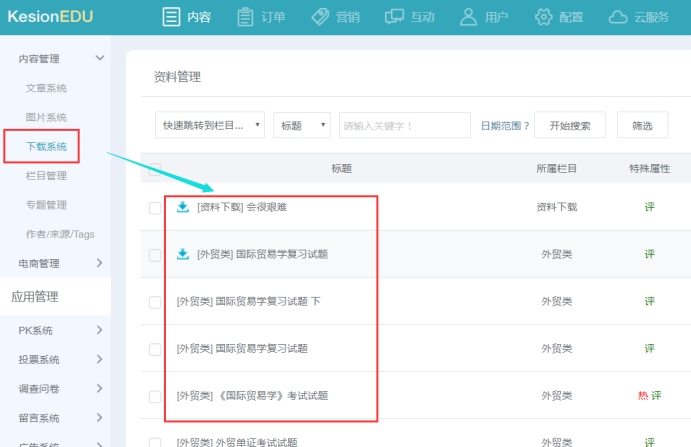Tick the checkbox for 国际贸易学复习试题 下 row
691x447 pixels.
coord(155,302)
